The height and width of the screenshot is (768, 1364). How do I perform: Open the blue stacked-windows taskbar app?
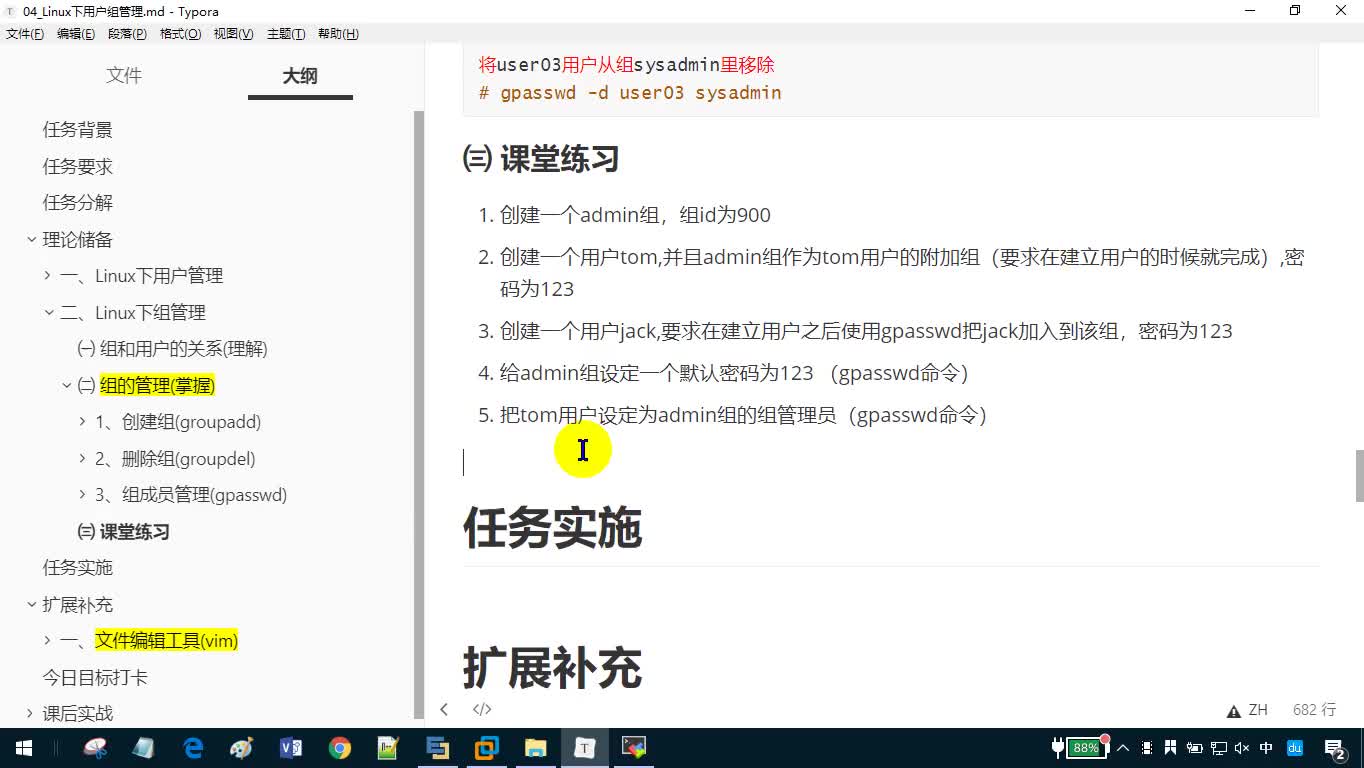(438, 748)
